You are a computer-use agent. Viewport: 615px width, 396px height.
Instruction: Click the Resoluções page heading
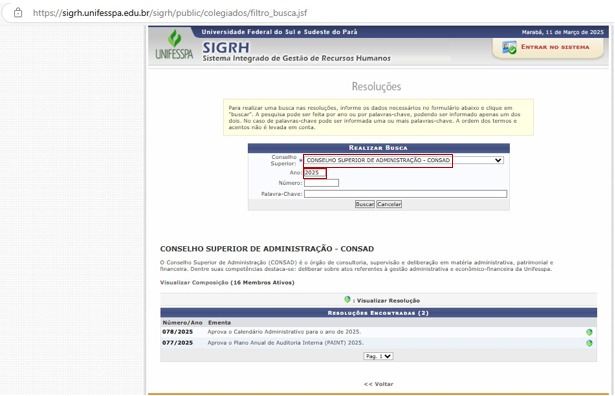pos(376,86)
